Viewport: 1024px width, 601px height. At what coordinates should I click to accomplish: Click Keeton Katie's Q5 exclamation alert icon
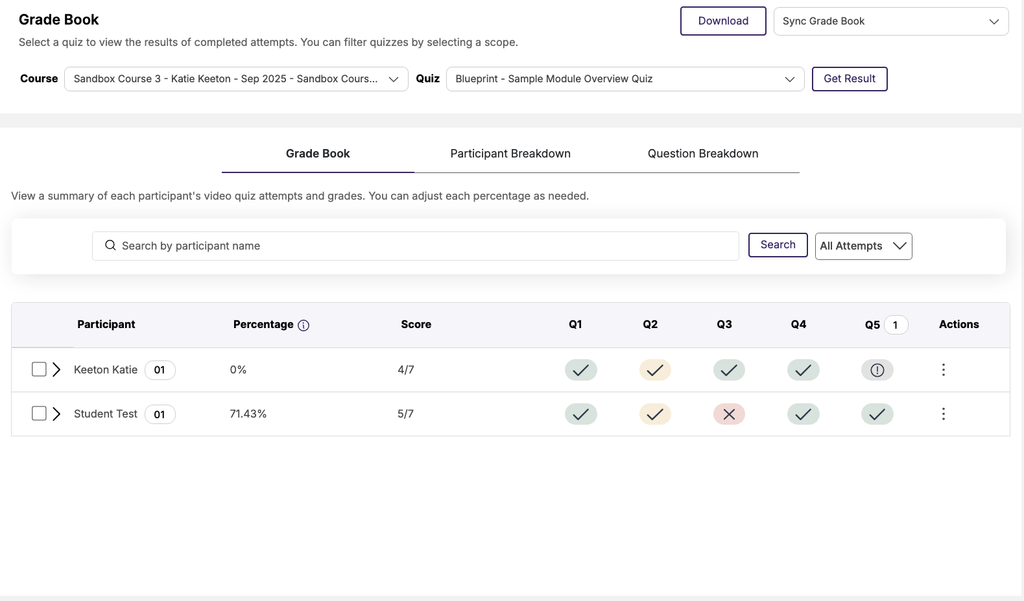pos(877,370)
